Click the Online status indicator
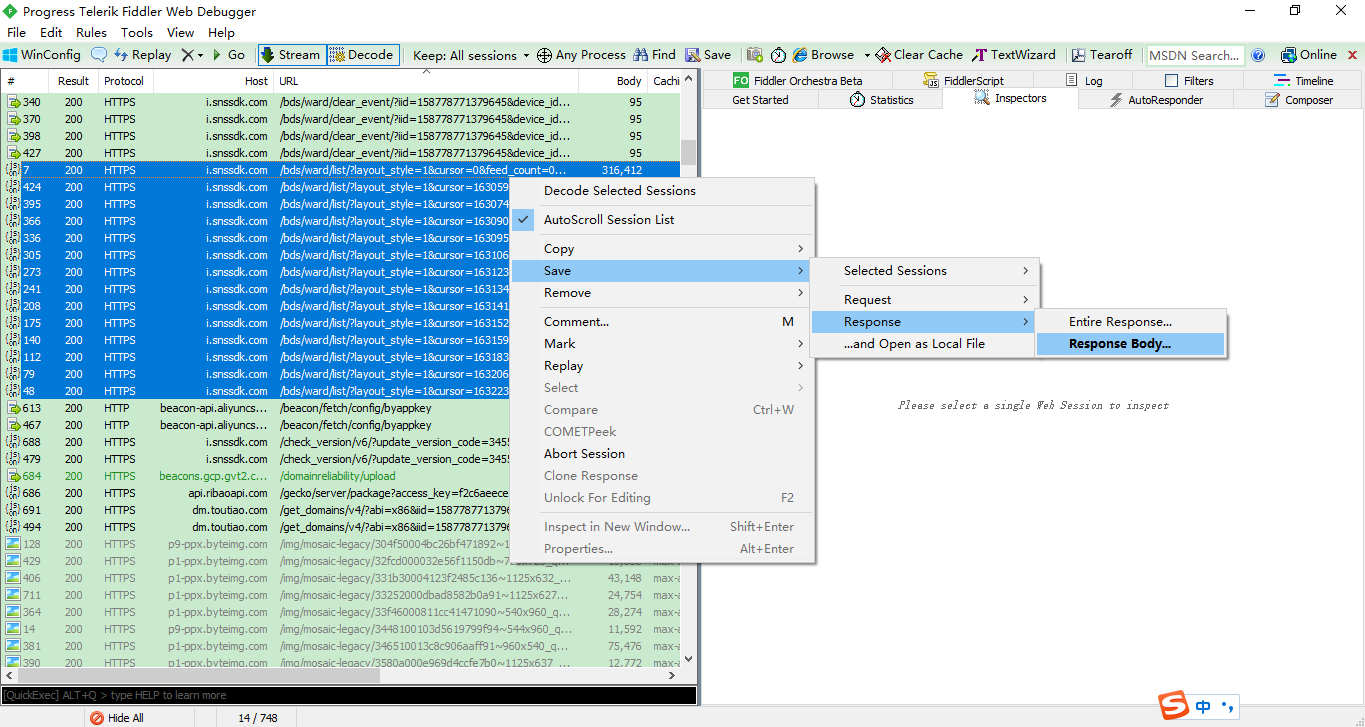Image resolution: width=1365 pixels, height=727 pixels. [x=1309, y=55]
